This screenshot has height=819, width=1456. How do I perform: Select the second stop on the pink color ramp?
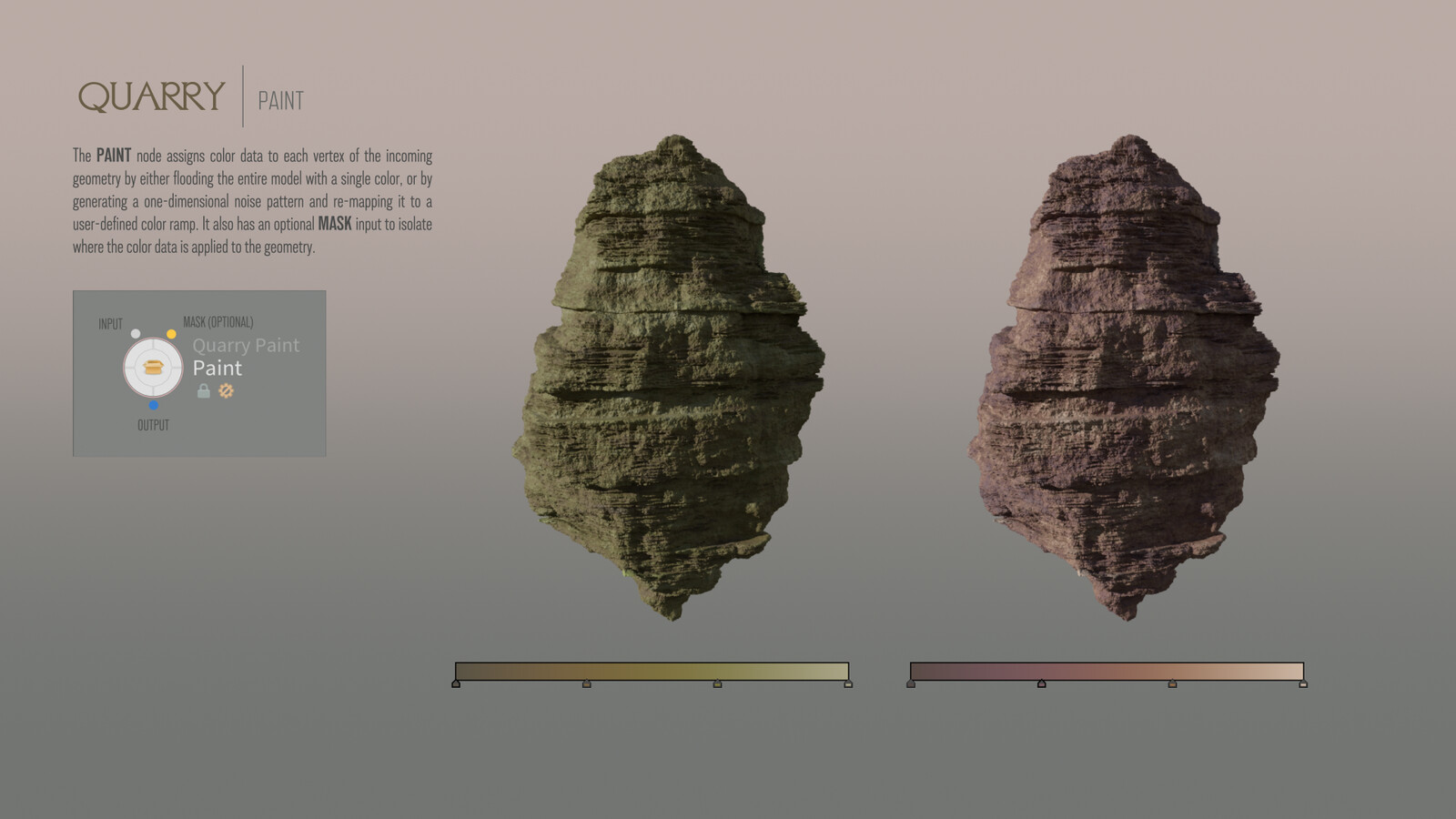coord(1042,683)
